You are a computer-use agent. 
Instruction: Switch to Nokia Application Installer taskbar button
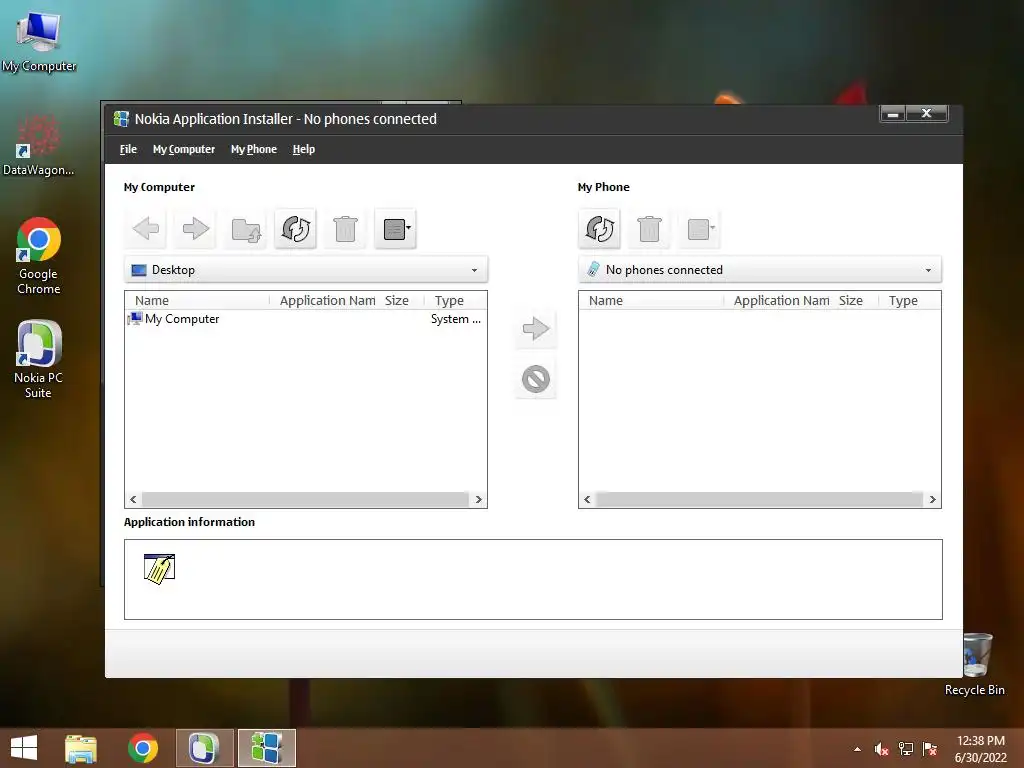(266, 748)
